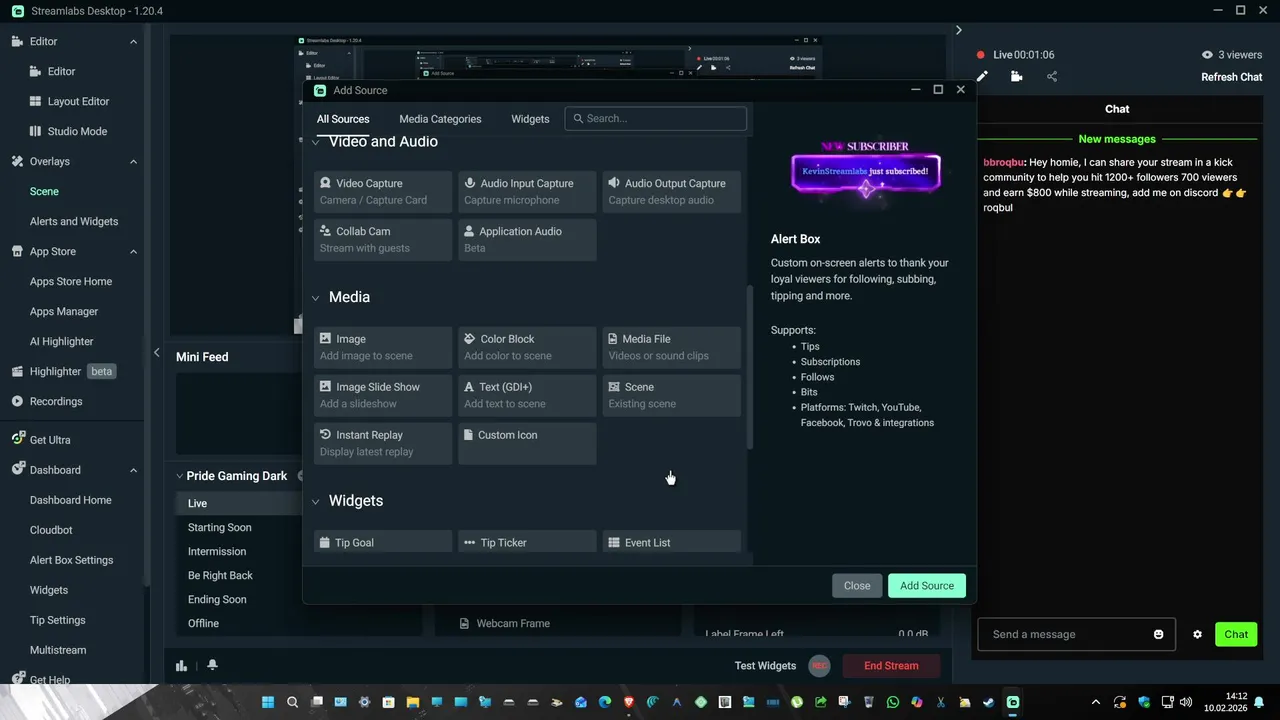The width and height of the screenshot is (1280, 720).
Task: Select Audio Input Capture source
Action: [527, 192]
